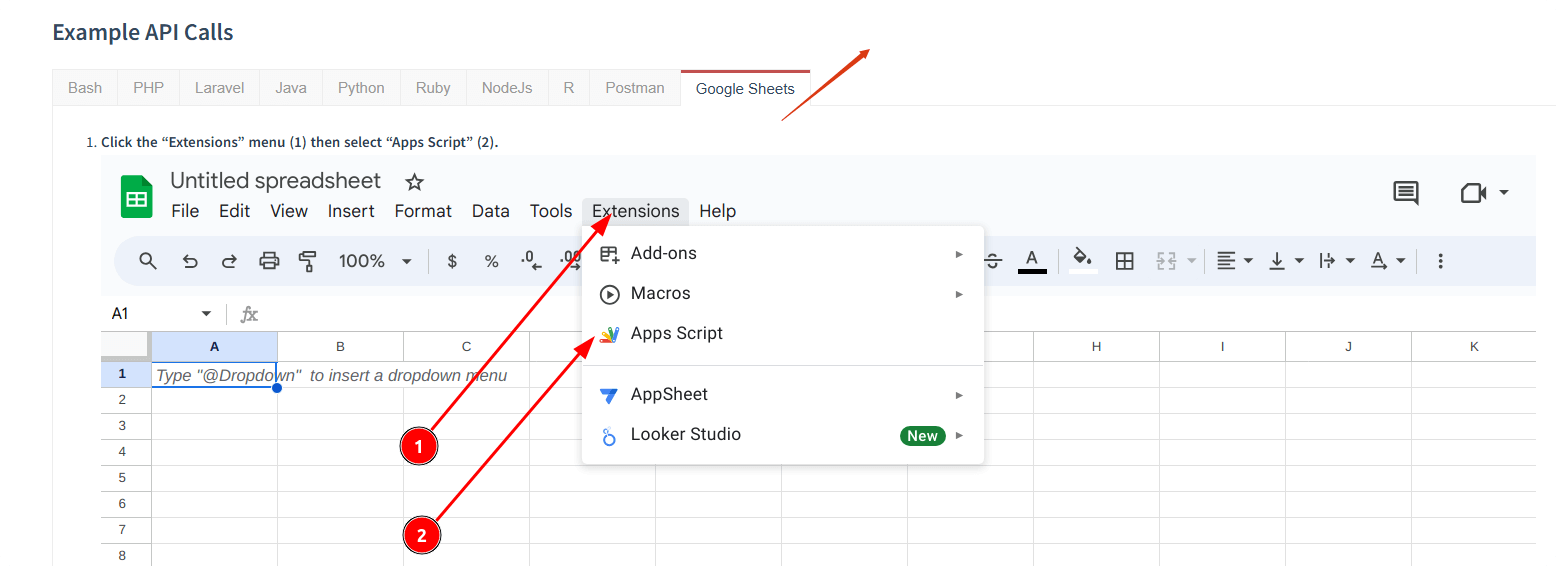Open the Insert menu
The height and width of the screenshot is (566, 1556).
(x=351, y=211)
